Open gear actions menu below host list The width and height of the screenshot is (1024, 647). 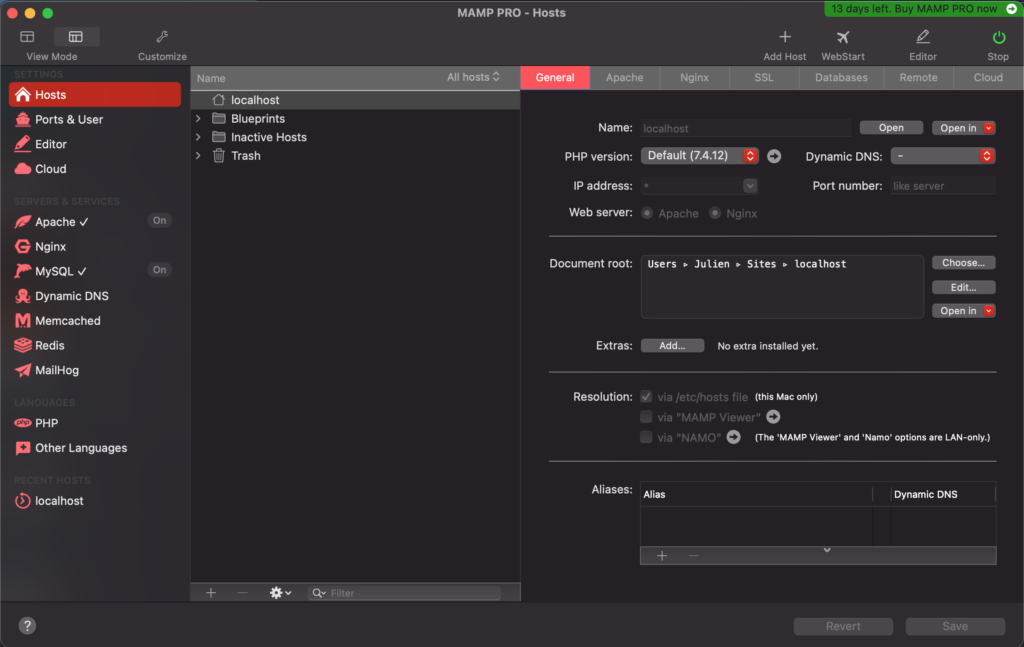(280, 593)
